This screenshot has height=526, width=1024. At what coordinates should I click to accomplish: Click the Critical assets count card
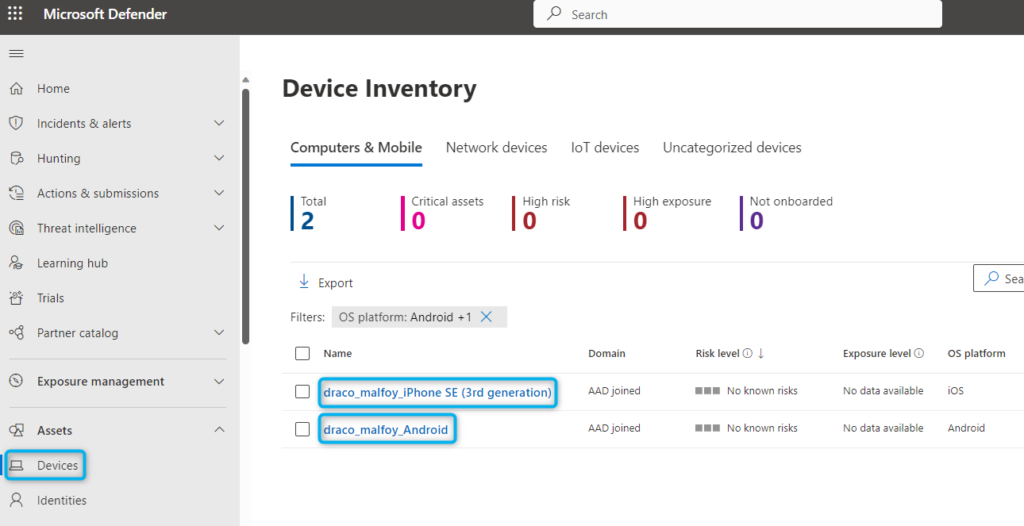pos(442,213)
